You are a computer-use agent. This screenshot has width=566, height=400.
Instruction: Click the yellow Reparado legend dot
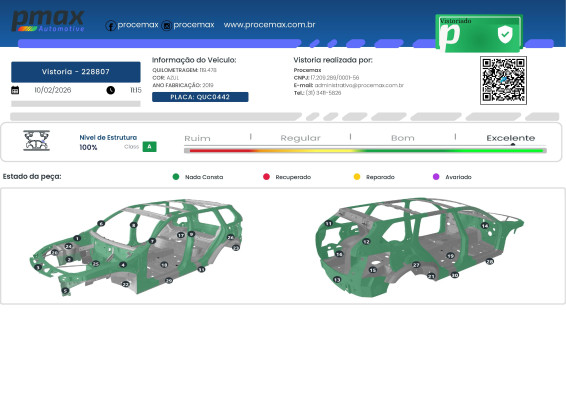point(357,177)
